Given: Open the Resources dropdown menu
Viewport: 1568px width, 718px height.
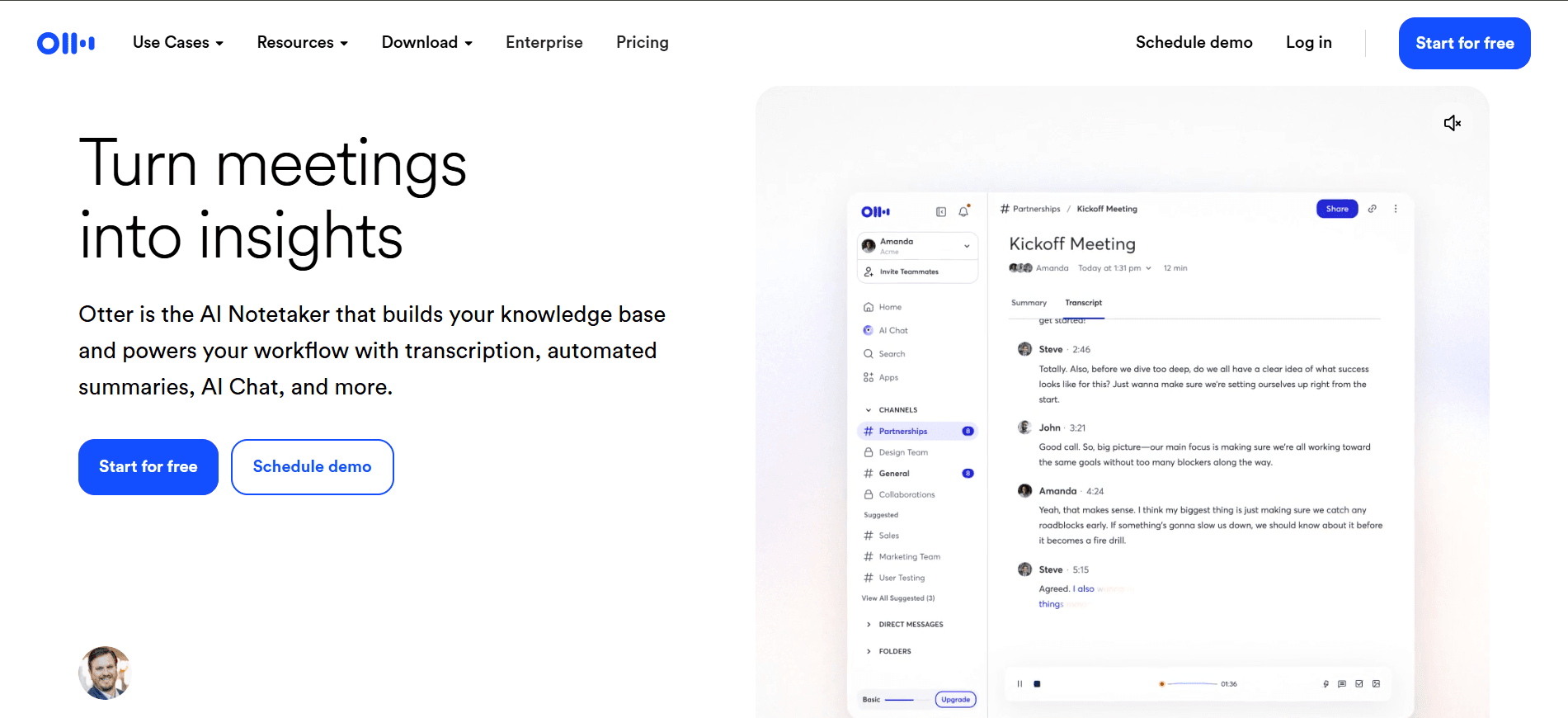Looking at the screenshot, I should coord(303,43).
